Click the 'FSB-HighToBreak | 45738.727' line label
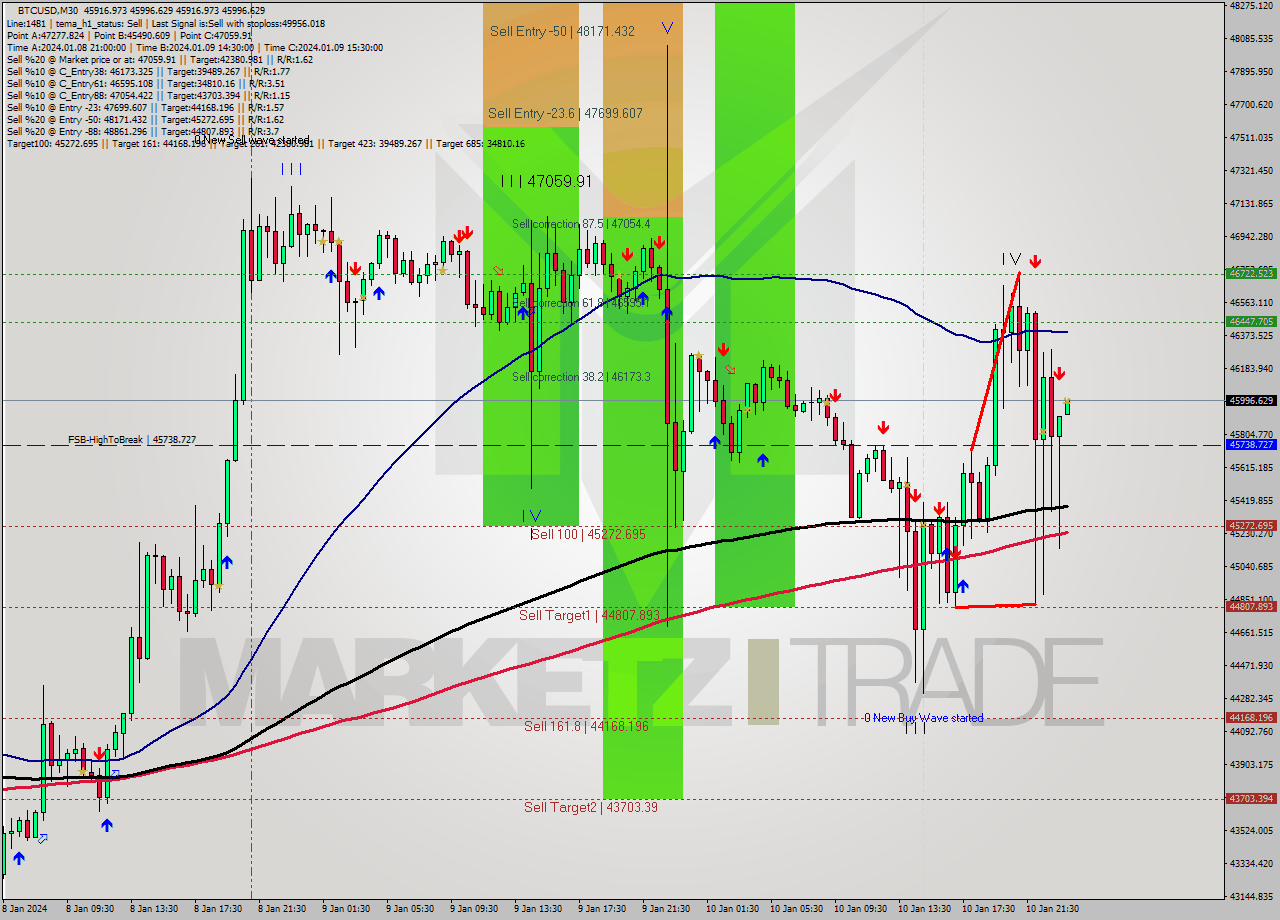Screen dimensions: 1280x920 (132, 440)
